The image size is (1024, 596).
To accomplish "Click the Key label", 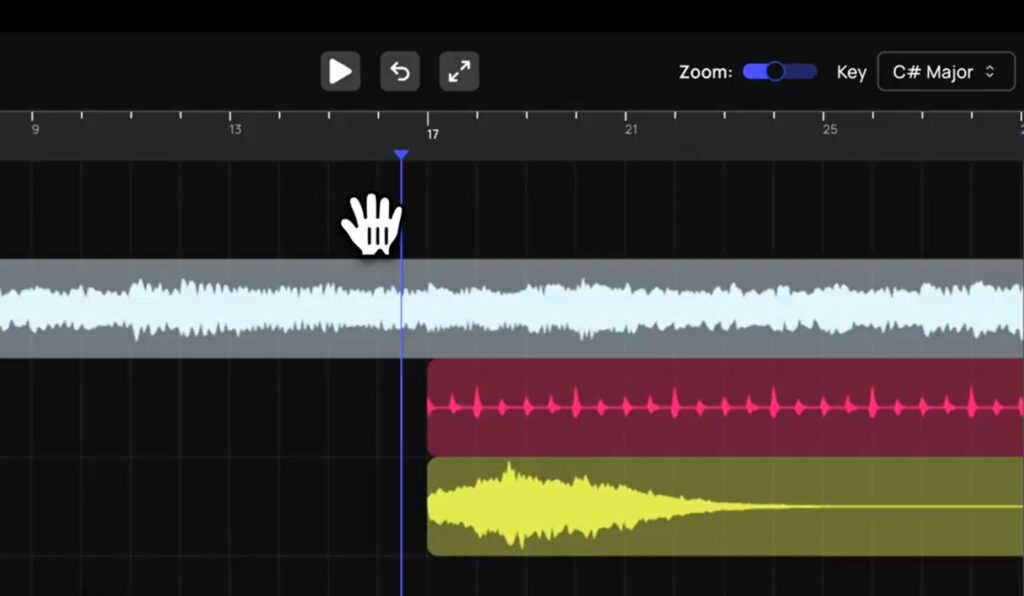I will point(852,72).
